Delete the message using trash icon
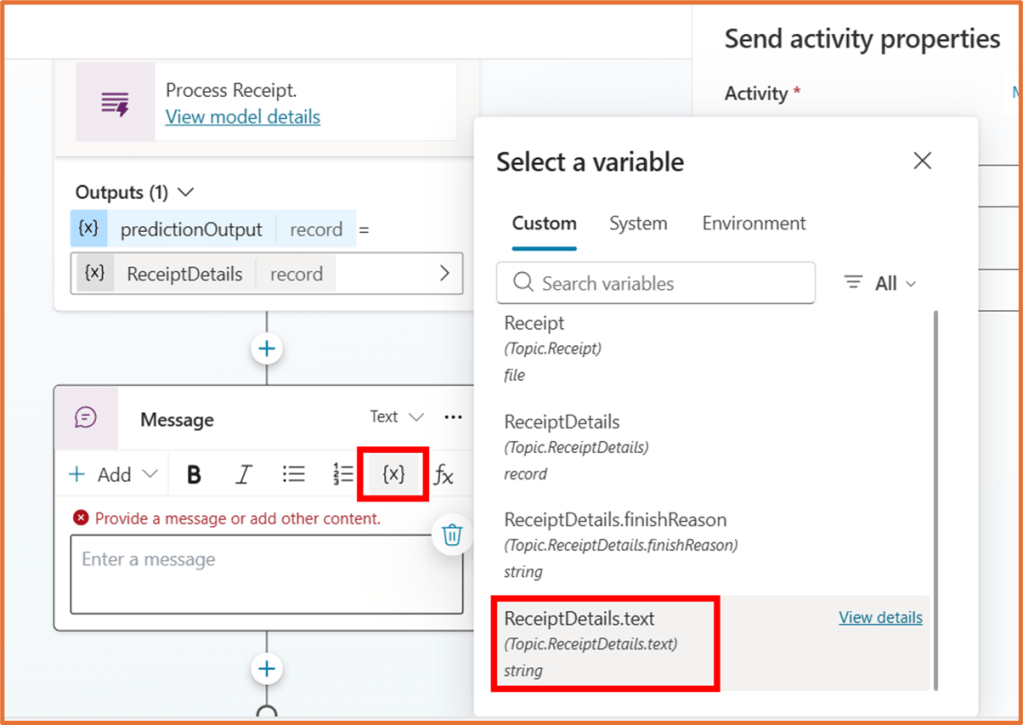 [x=452, y=535]
